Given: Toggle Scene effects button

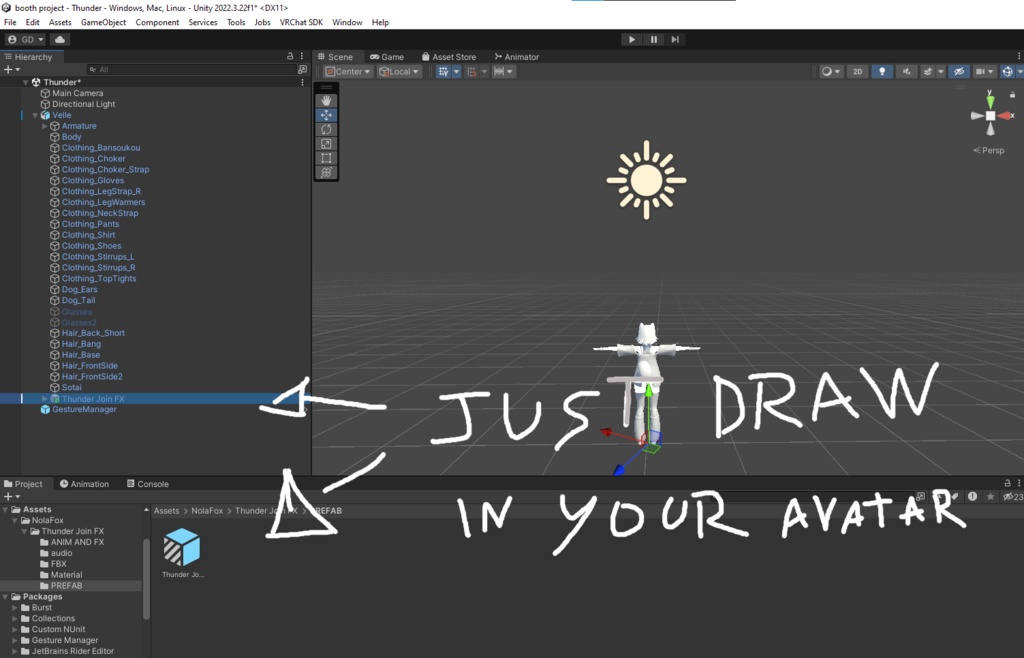Looking at the screenshot, I should (x=927, y=72).
